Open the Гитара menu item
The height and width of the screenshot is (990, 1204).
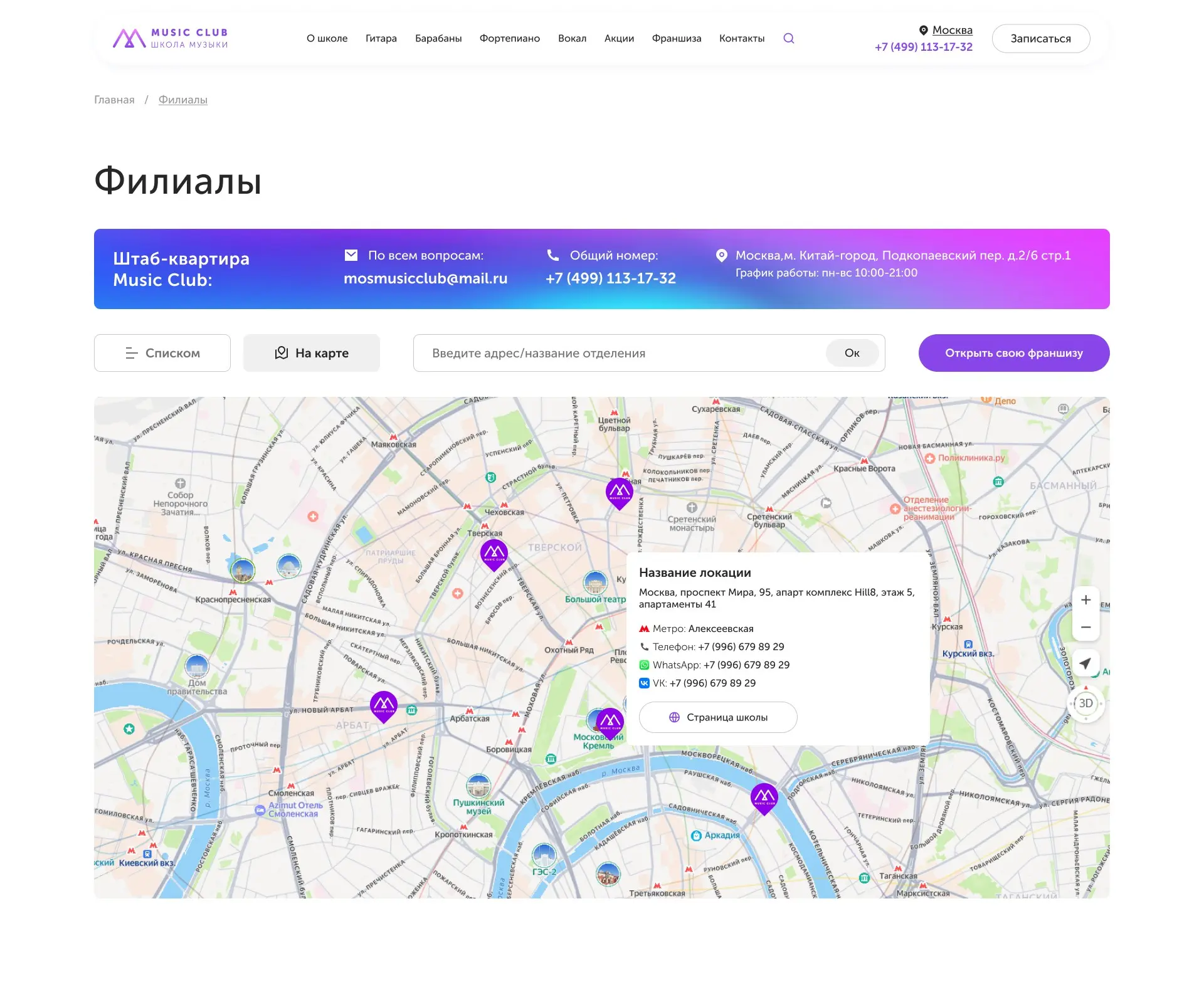(381, 38)
